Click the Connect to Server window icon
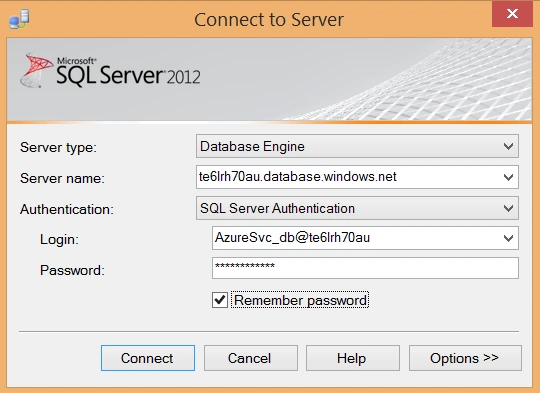Image resolution: width=540 pixels, height=393 pixels. 19,19
